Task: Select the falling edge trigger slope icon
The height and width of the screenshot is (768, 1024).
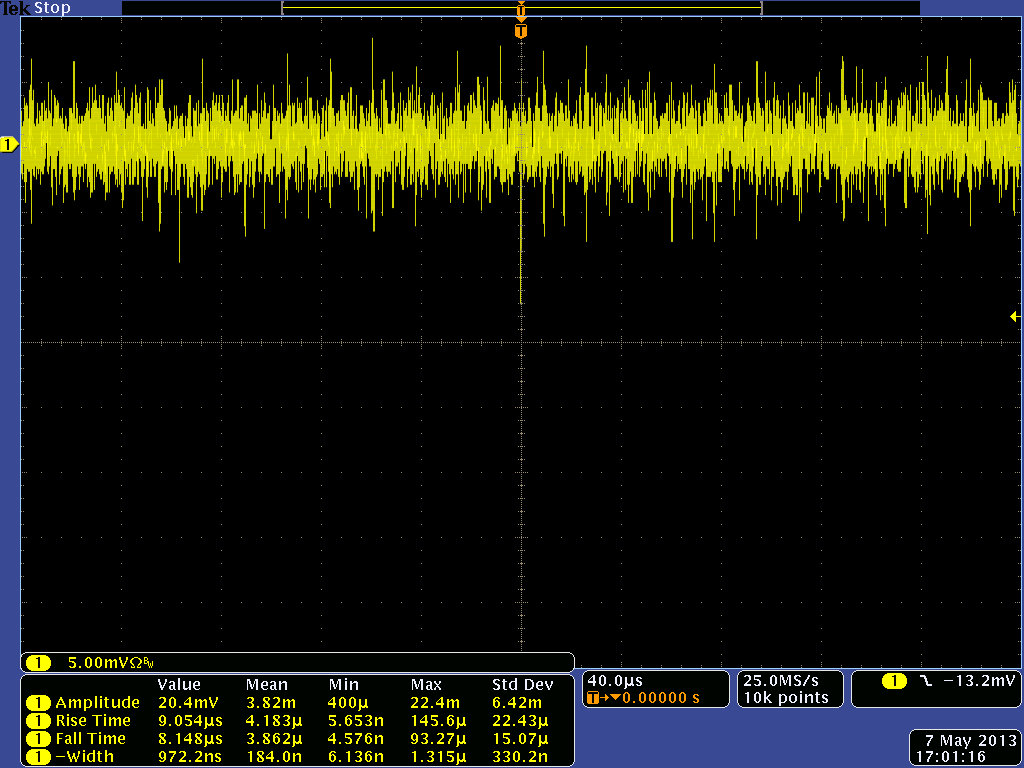Action: click(x=925, y=681)
